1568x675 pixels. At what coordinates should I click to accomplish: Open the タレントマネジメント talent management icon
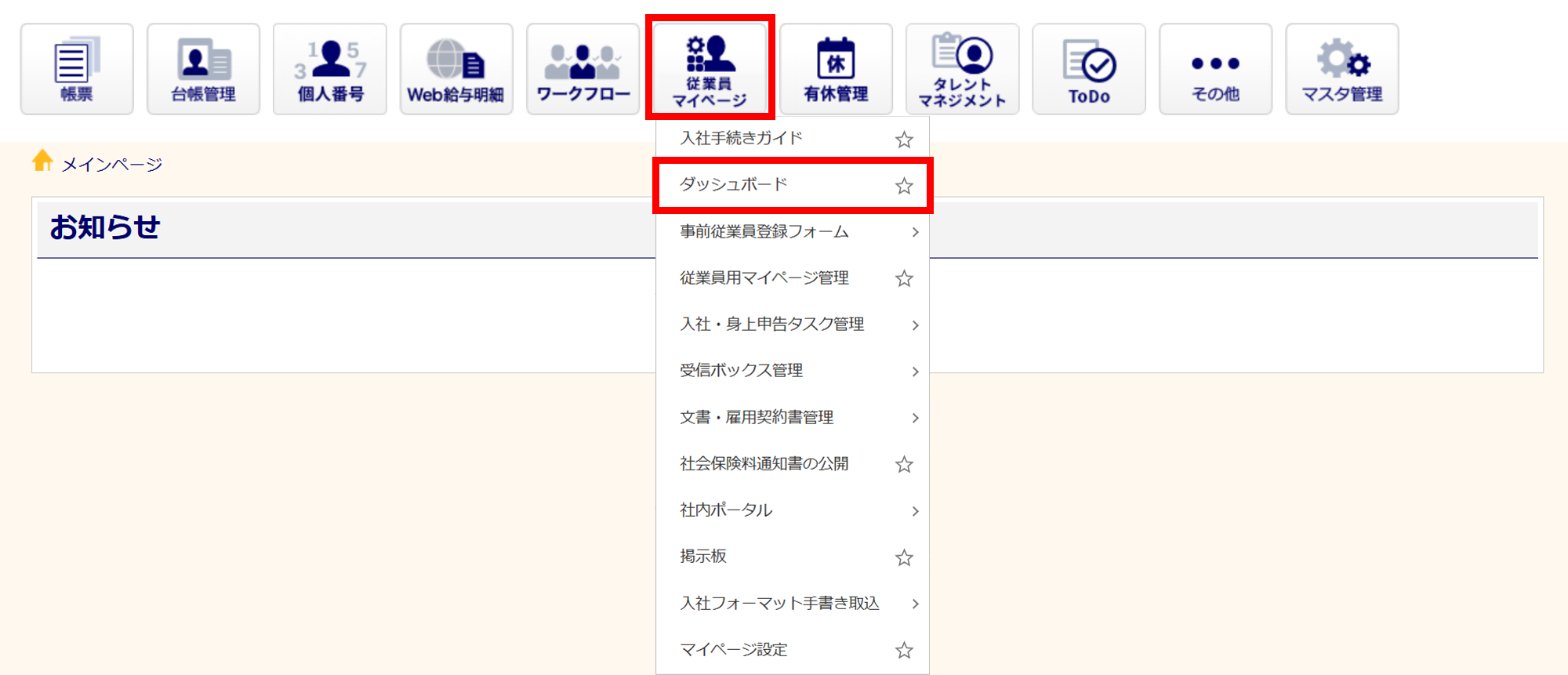tap(962, 69)
